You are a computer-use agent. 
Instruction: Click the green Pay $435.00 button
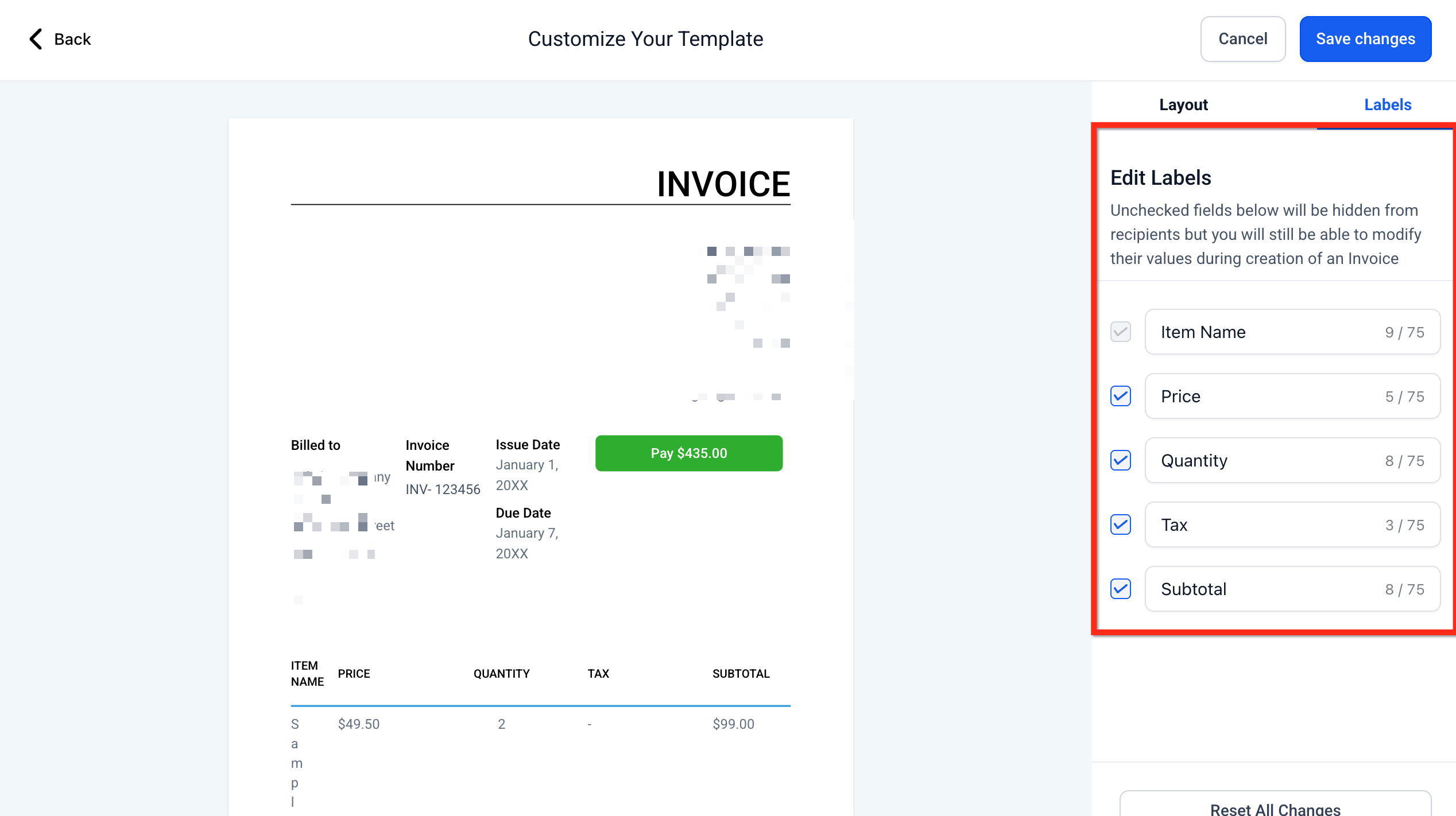click(688, 453)
